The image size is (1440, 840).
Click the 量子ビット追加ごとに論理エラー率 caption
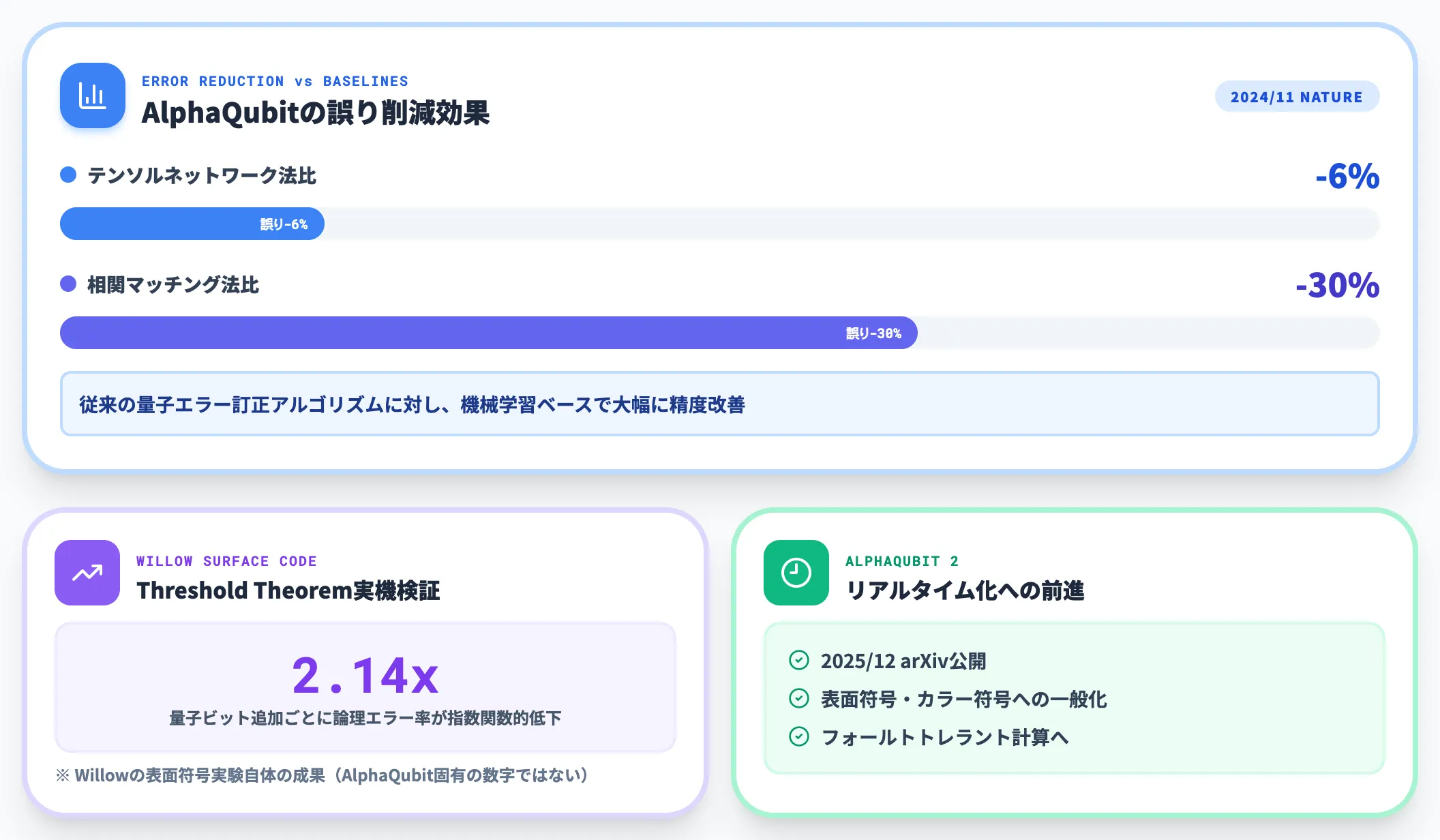[x=365, y=718]
